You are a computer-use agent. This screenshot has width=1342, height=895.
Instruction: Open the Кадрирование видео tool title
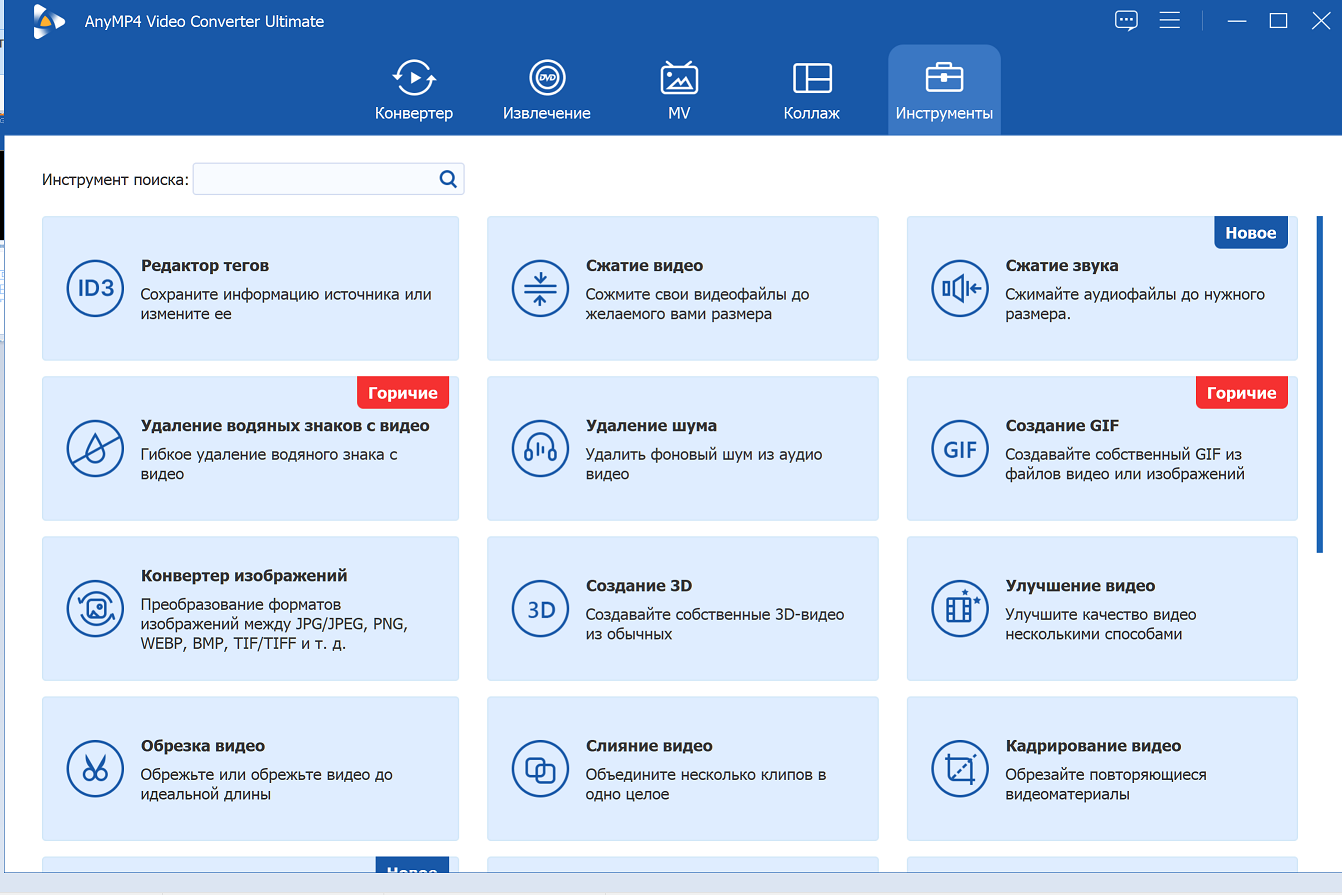[x=1094, y=746]
